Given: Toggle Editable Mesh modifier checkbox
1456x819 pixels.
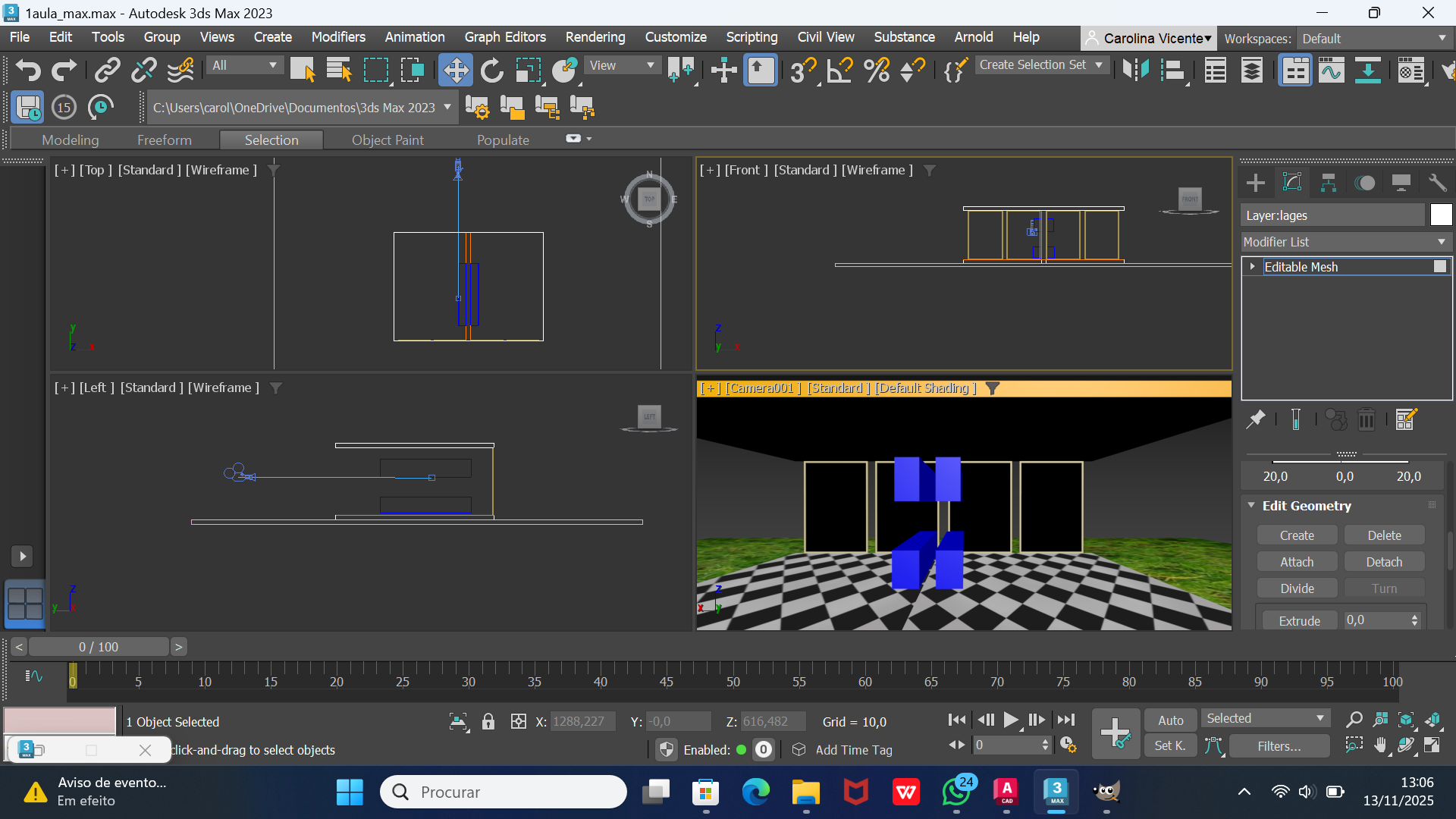Looking at the screenshot, I should pyautogui.click(x=1440, y=266).
